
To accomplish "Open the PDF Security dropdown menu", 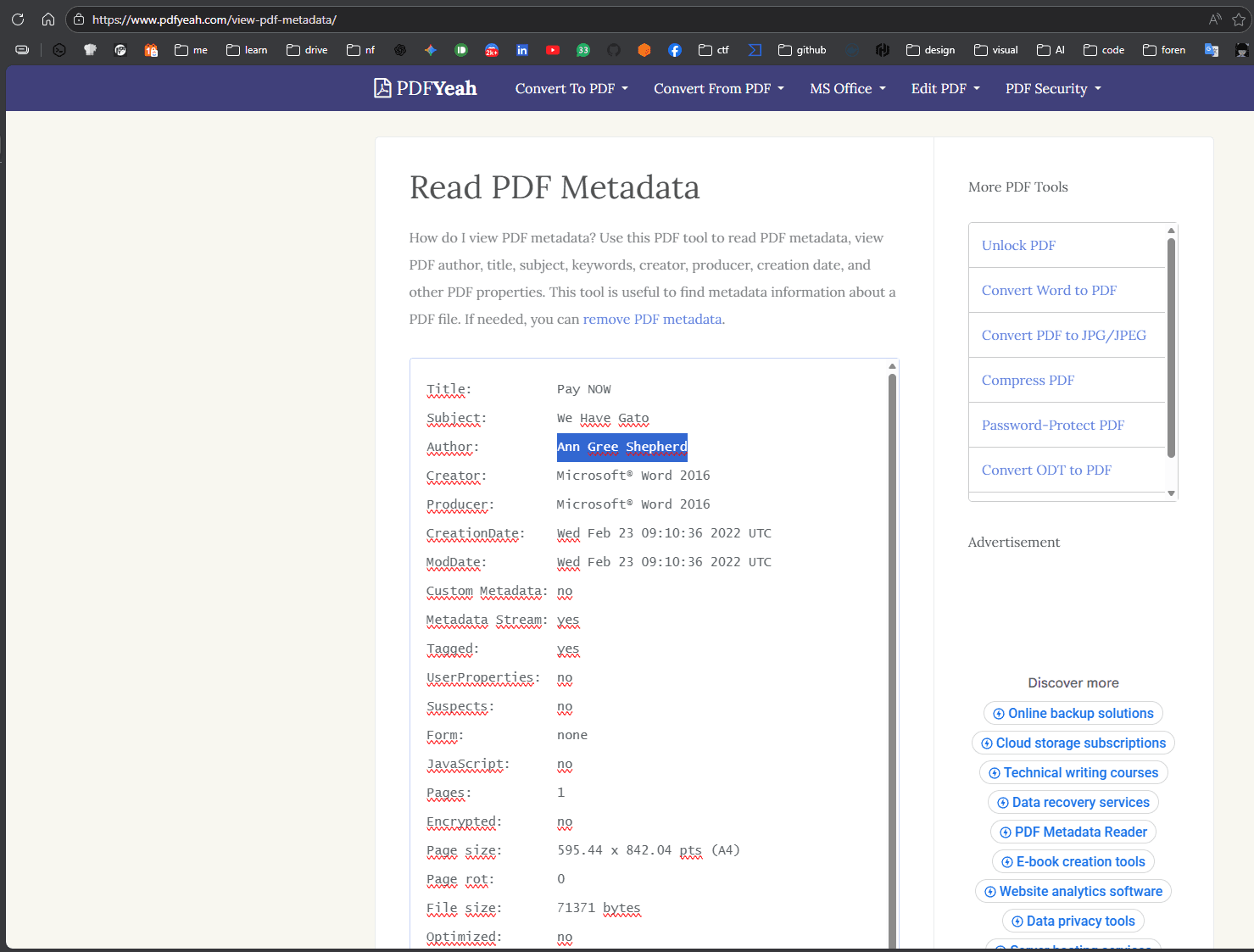I will [1053, 88].
